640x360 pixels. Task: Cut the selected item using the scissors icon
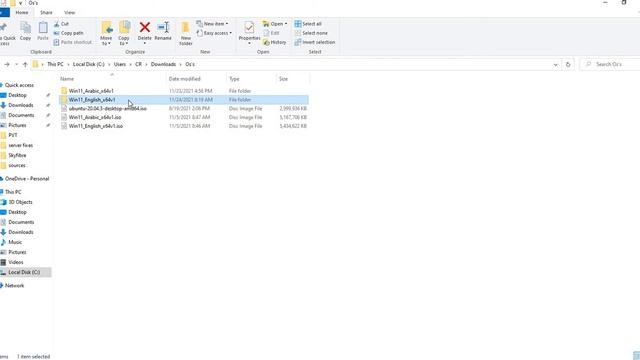(x=61, y=24)
